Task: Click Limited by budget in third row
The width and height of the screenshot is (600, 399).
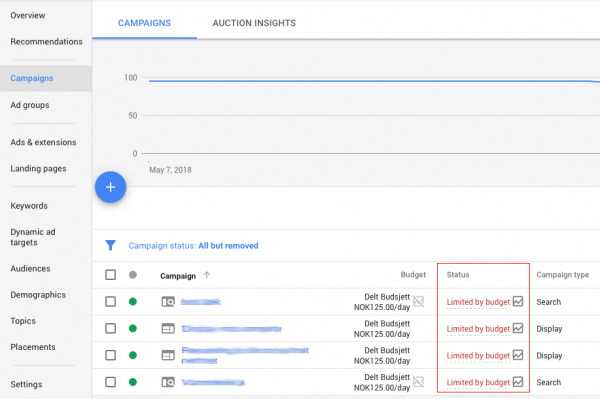Action: click(478, 355)
